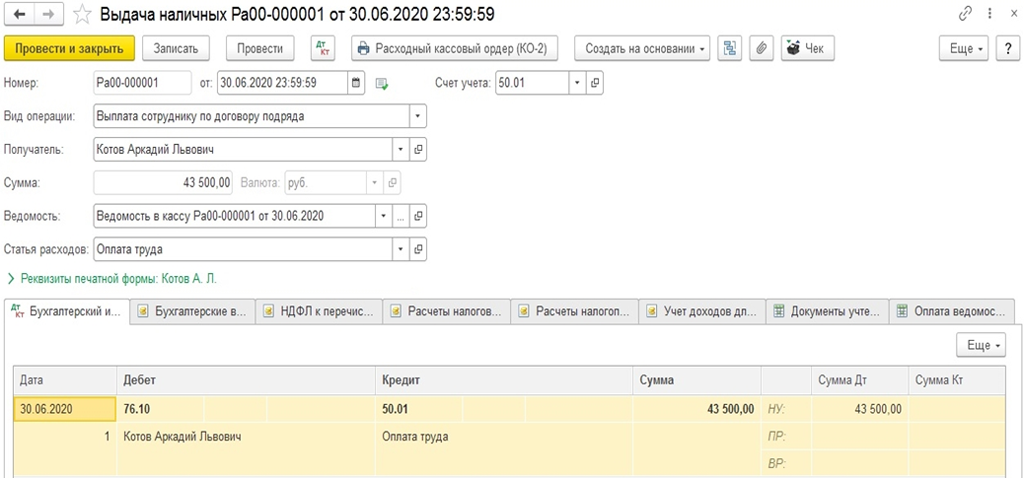The height and width of the screenshot is (478, 1024).
Task: Open the Еще menu above postings table
Action: pos(981,345)
